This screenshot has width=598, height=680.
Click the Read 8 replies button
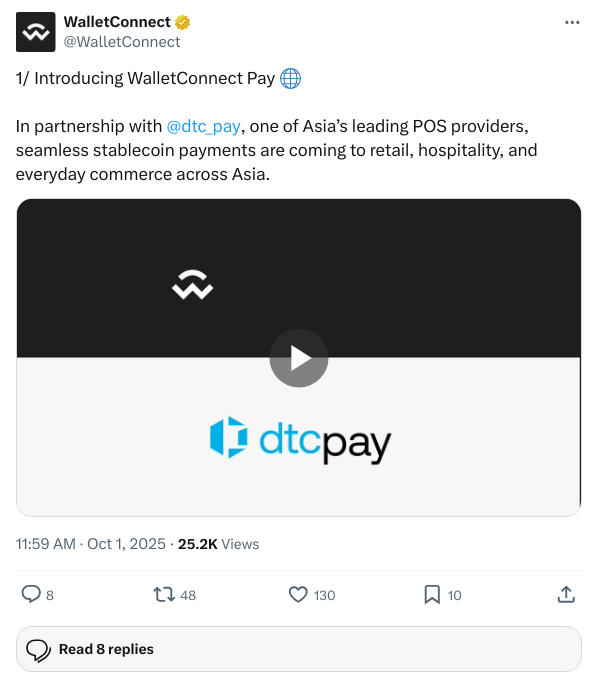pyautogui.click(x=299, y=649)
